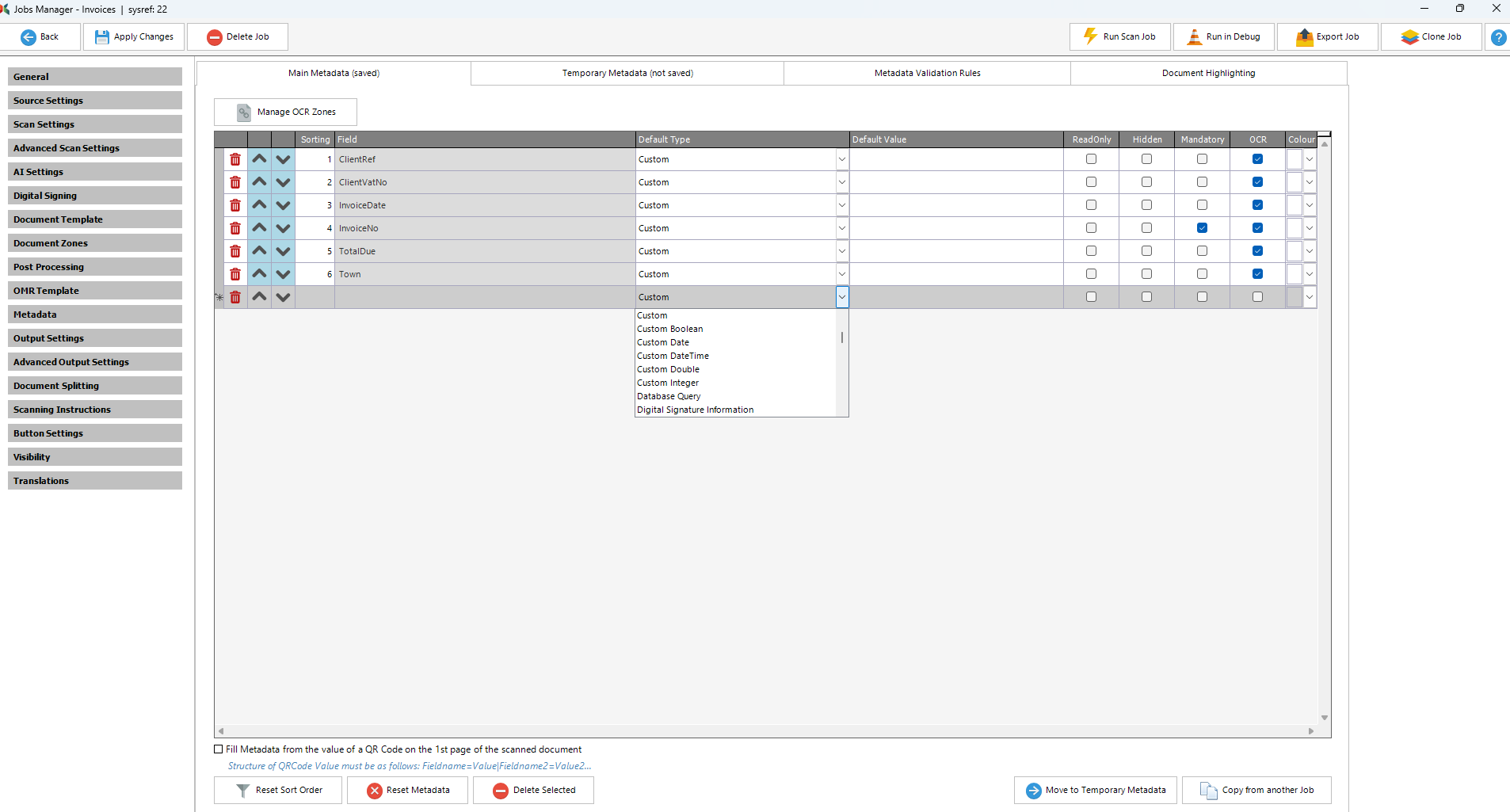Click Run in Debug cone icon
The image size is (1510, 812).
pos(1194,36)
